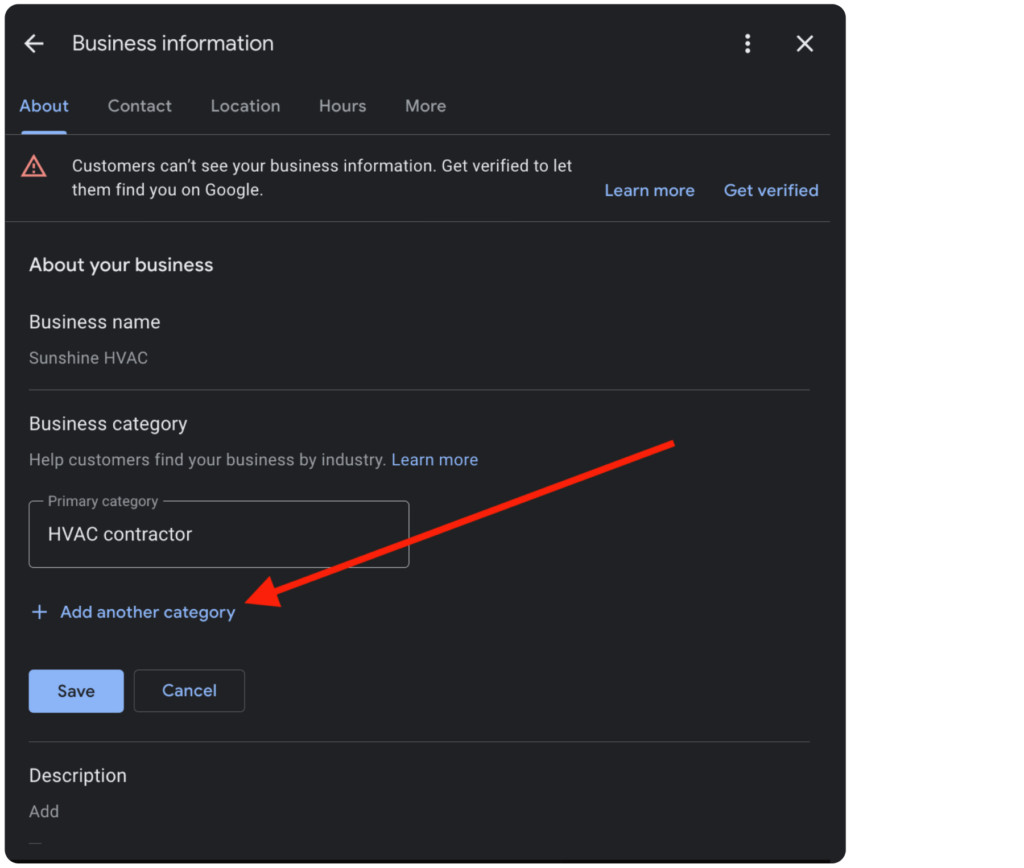Save the business category changes

(76, 690)
